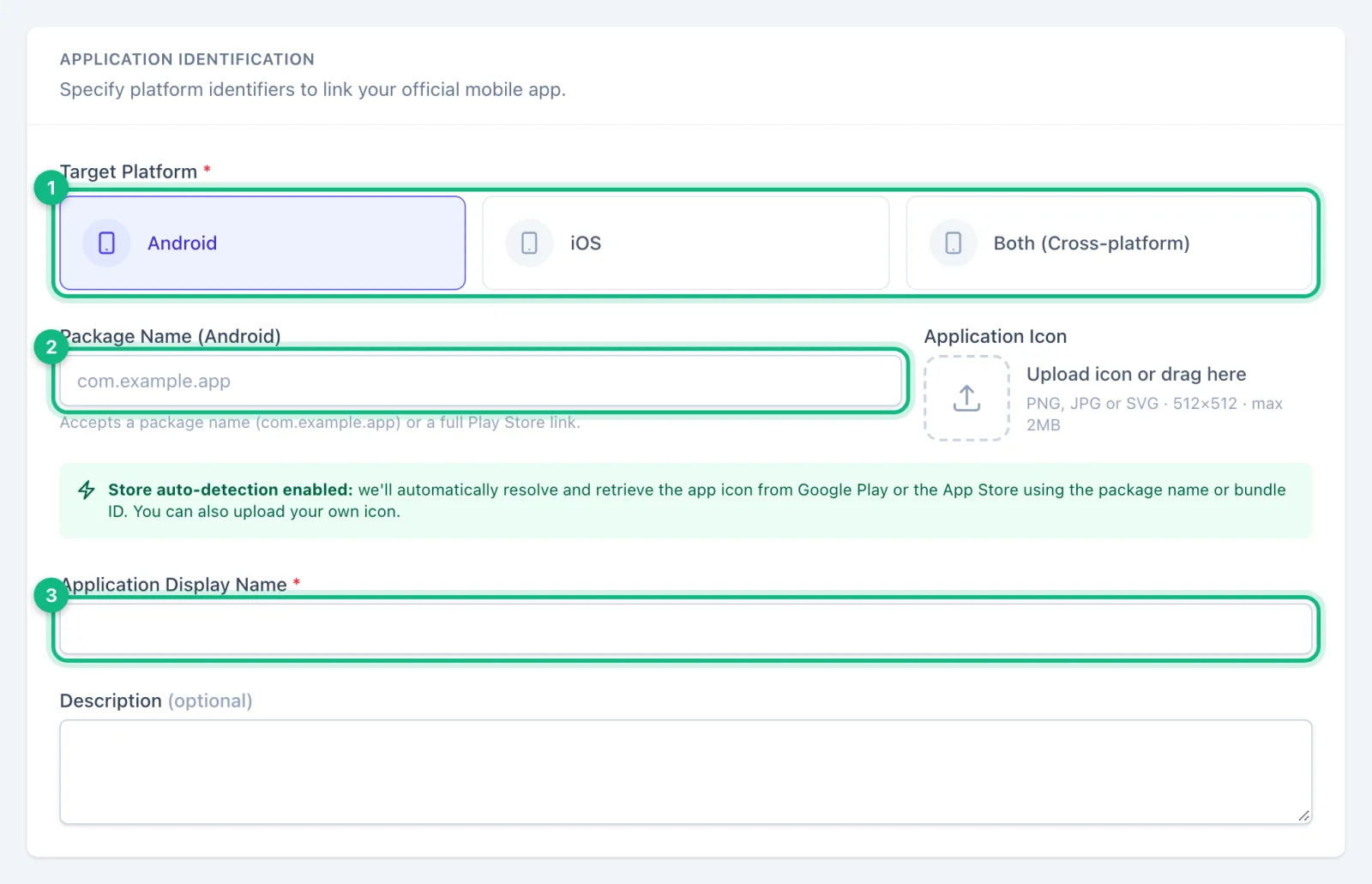The image size is (1372, 884).
Task: Click the 'Target Platform' label
Action: click(129, 171)
